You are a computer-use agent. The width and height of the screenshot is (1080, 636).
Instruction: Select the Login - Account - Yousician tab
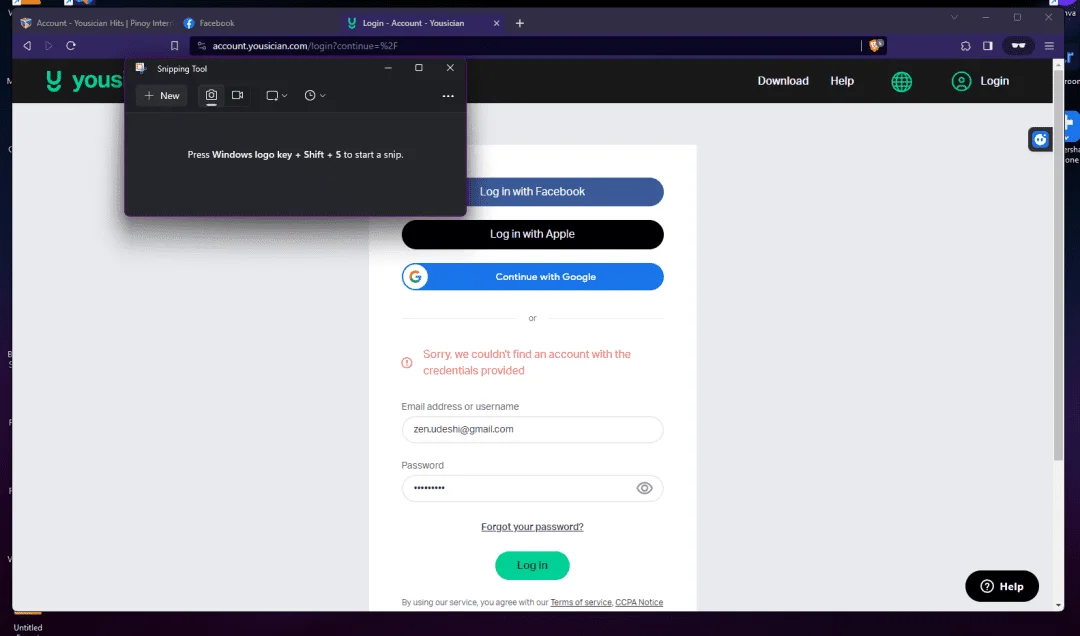(413, 23)
